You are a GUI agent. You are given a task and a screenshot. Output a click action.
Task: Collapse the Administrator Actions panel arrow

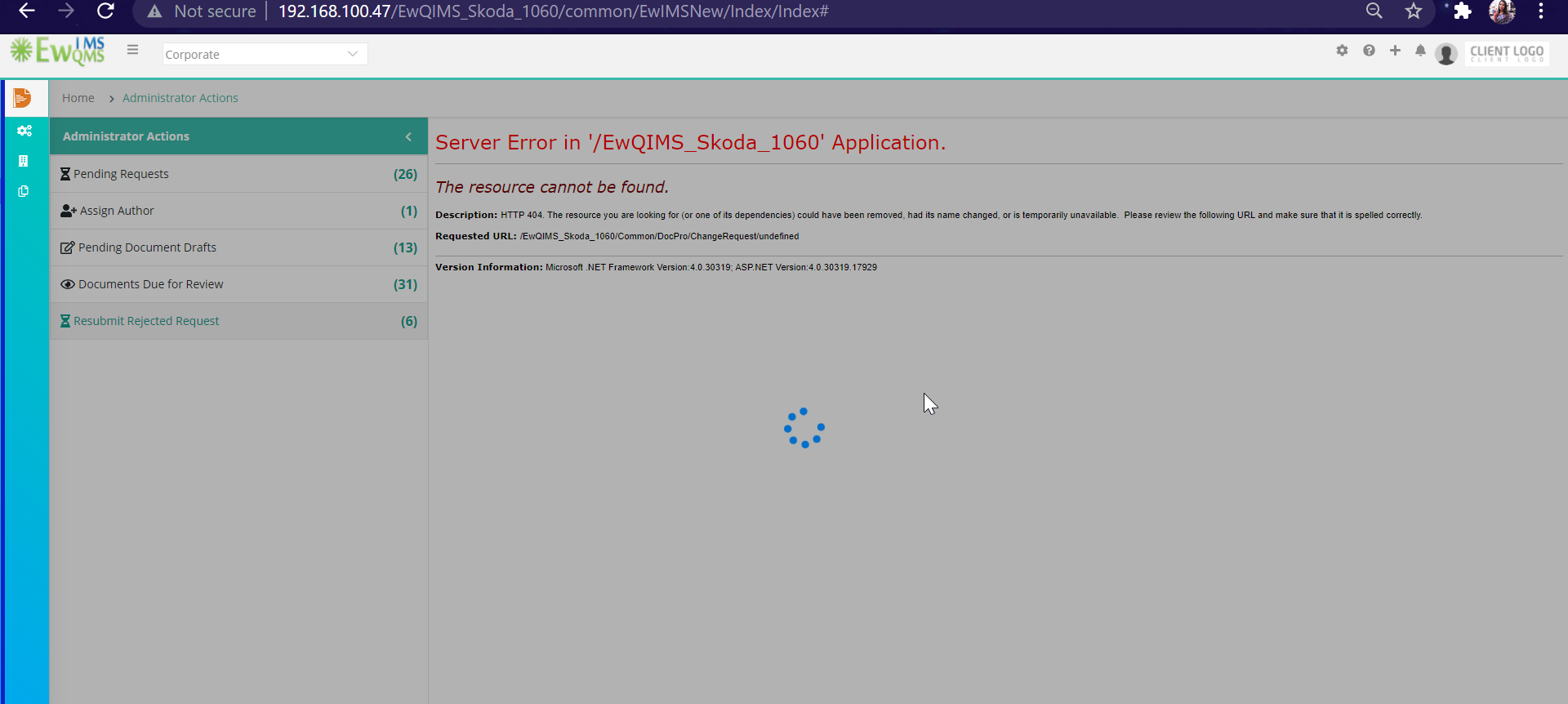pyautogui.click(x=408, y=136)
